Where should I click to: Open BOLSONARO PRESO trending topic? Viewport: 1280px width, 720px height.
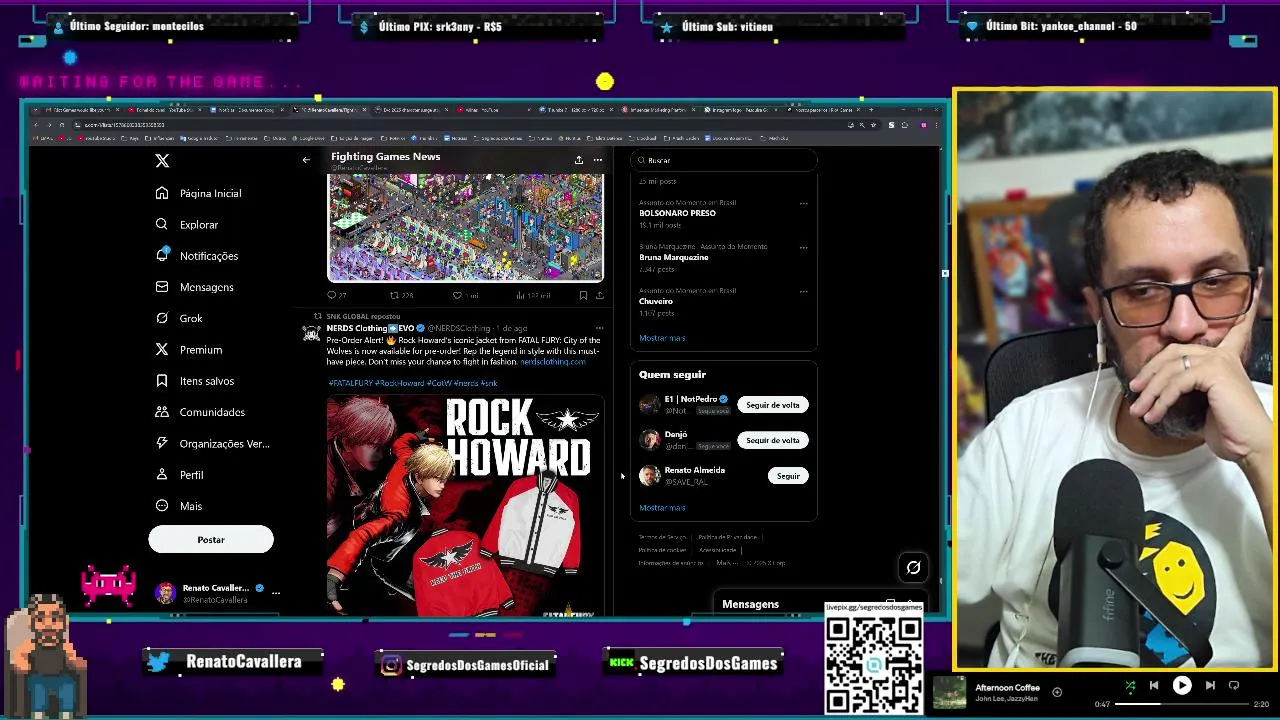coord(677,213)
